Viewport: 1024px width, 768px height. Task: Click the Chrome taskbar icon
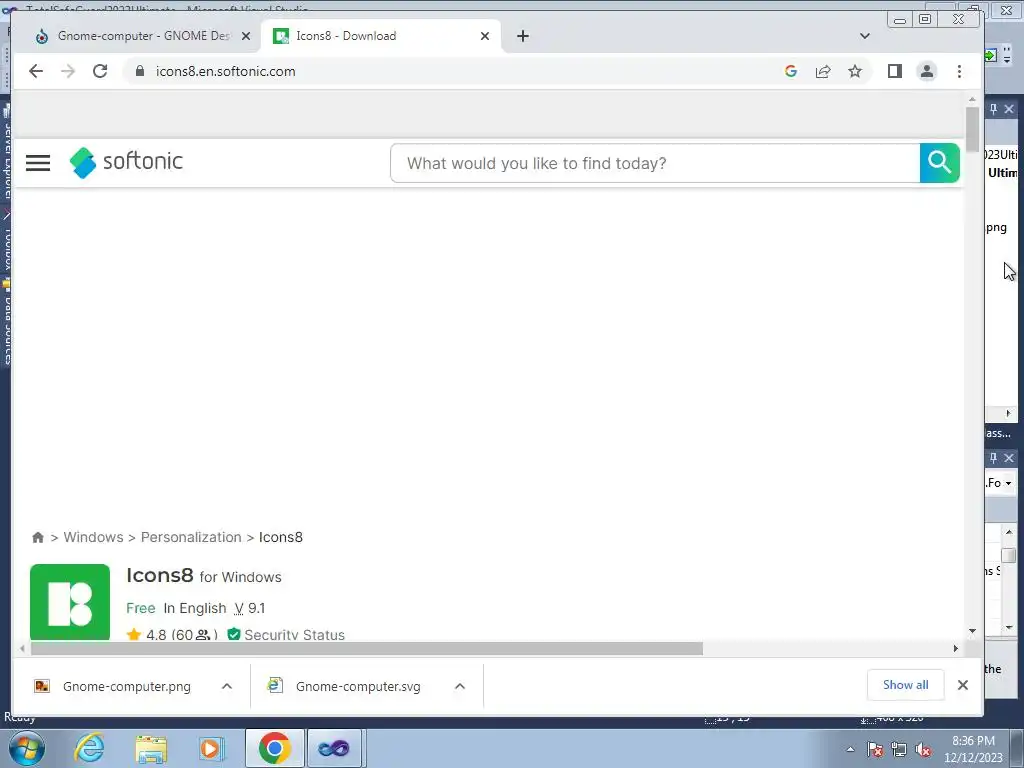274,748
